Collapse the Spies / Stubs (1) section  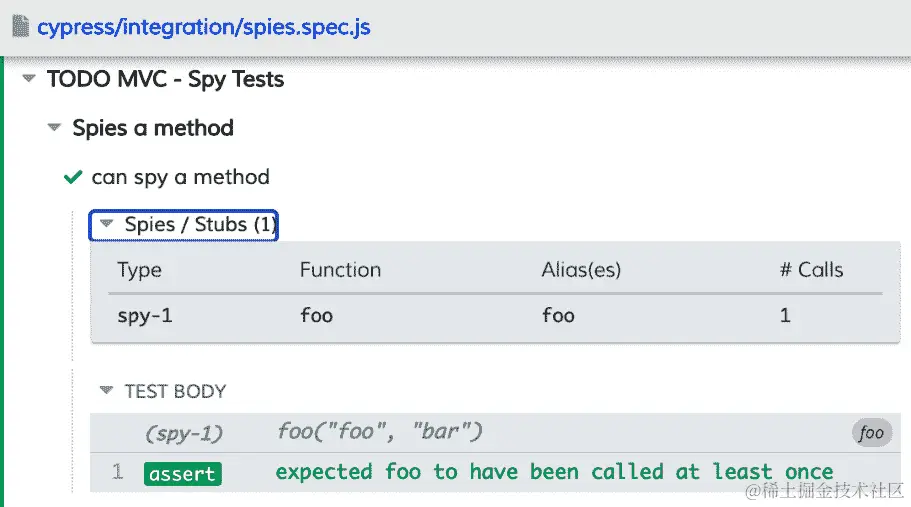pos(107,225)
